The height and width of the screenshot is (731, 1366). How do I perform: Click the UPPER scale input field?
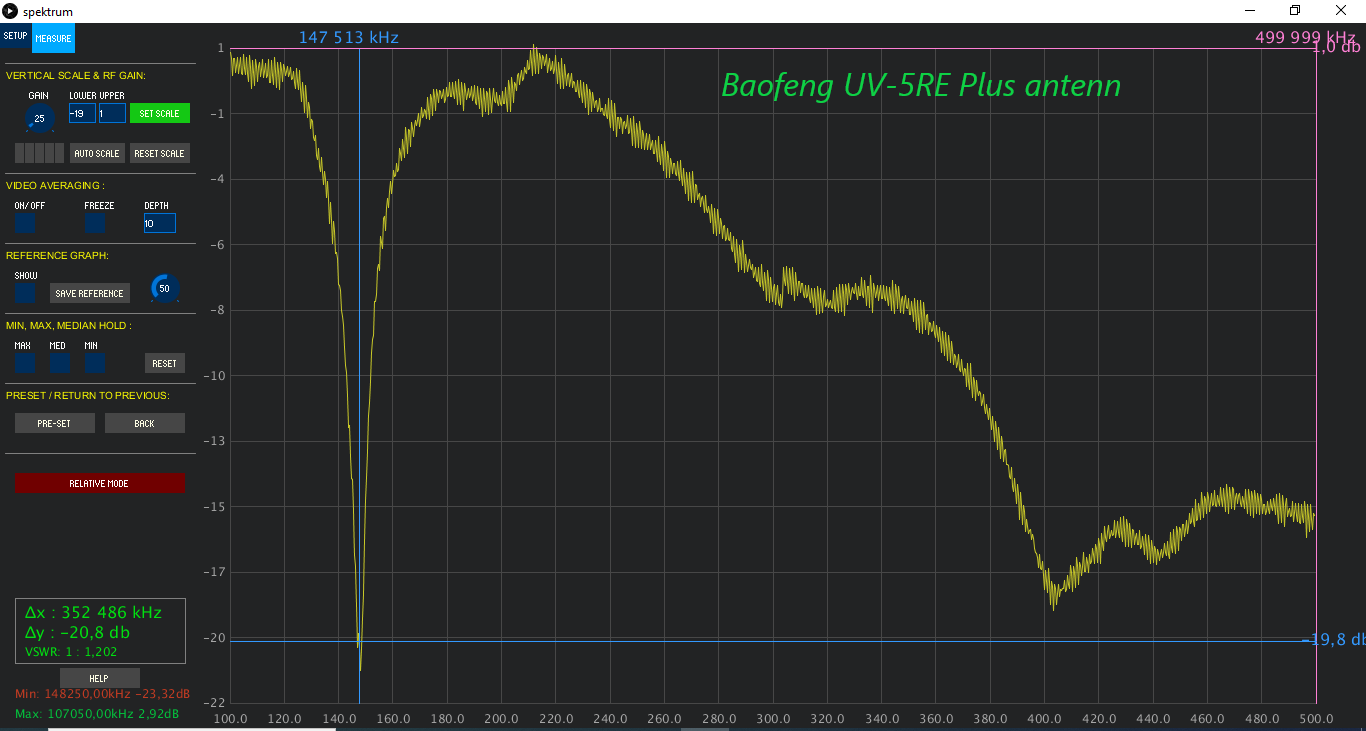(112, 113)
